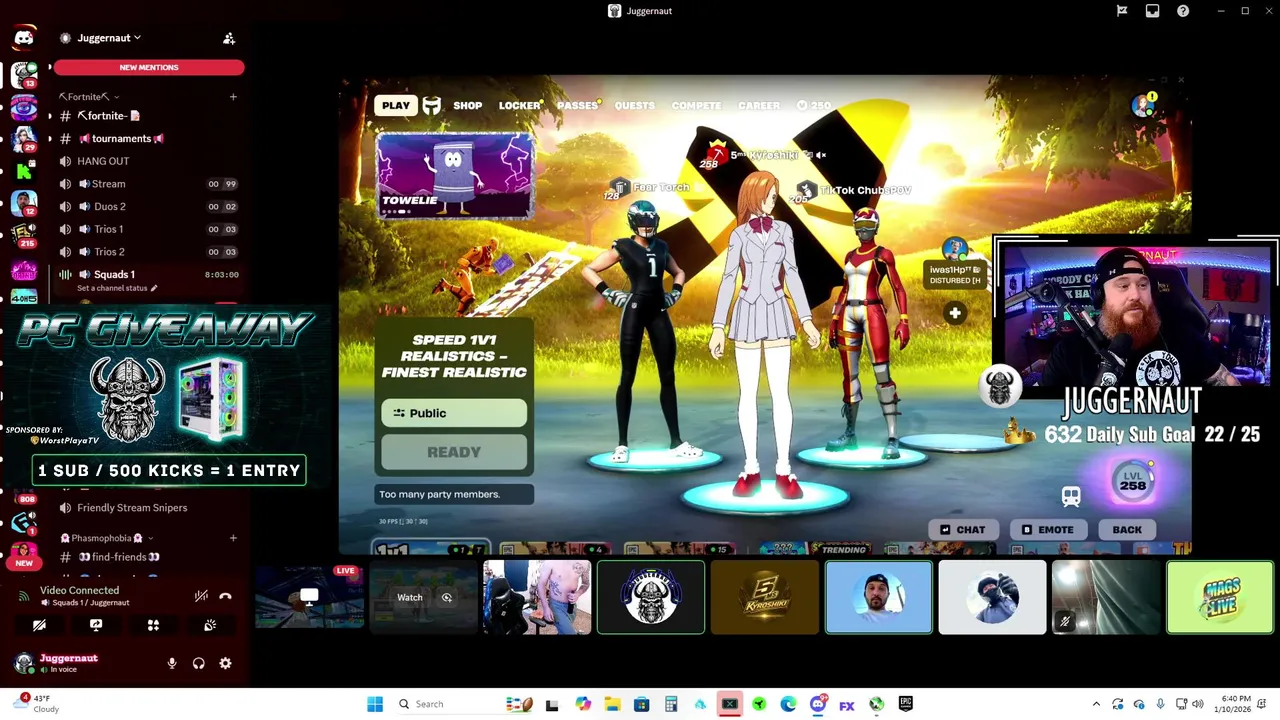The width and height of the screenshot is (1280, 720).
Task: Toggle deafen headphones in Discord user panel
Action: [199, 663]
